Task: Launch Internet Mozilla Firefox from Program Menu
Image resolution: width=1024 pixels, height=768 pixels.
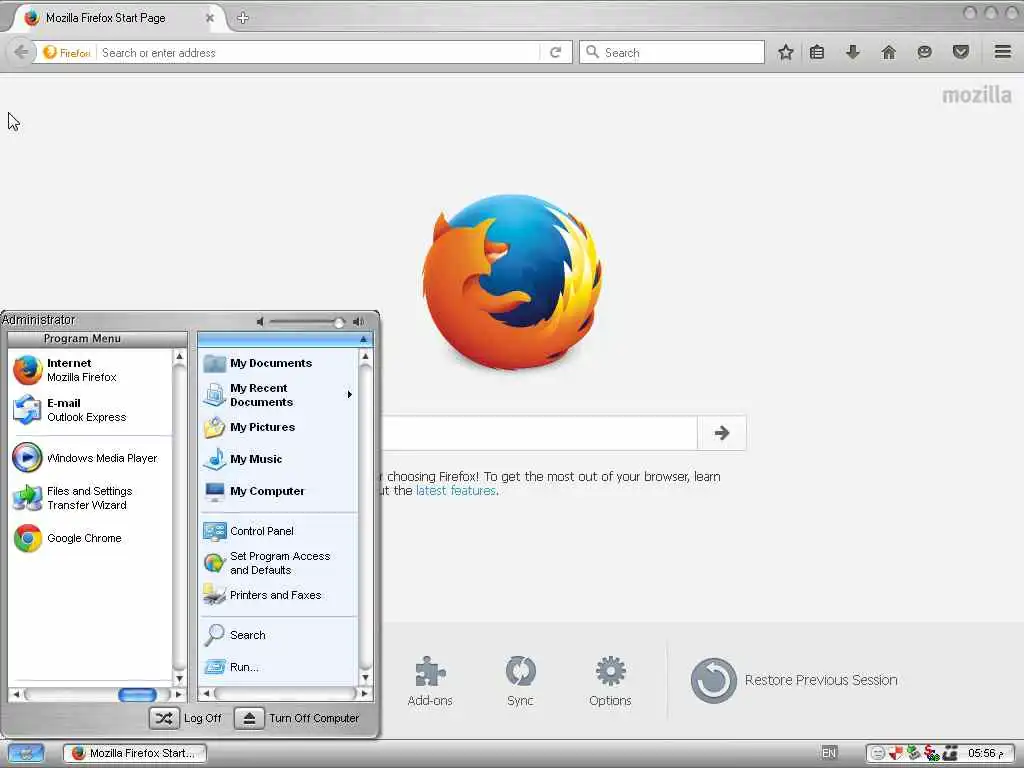Action: click(x=90, y=370)
